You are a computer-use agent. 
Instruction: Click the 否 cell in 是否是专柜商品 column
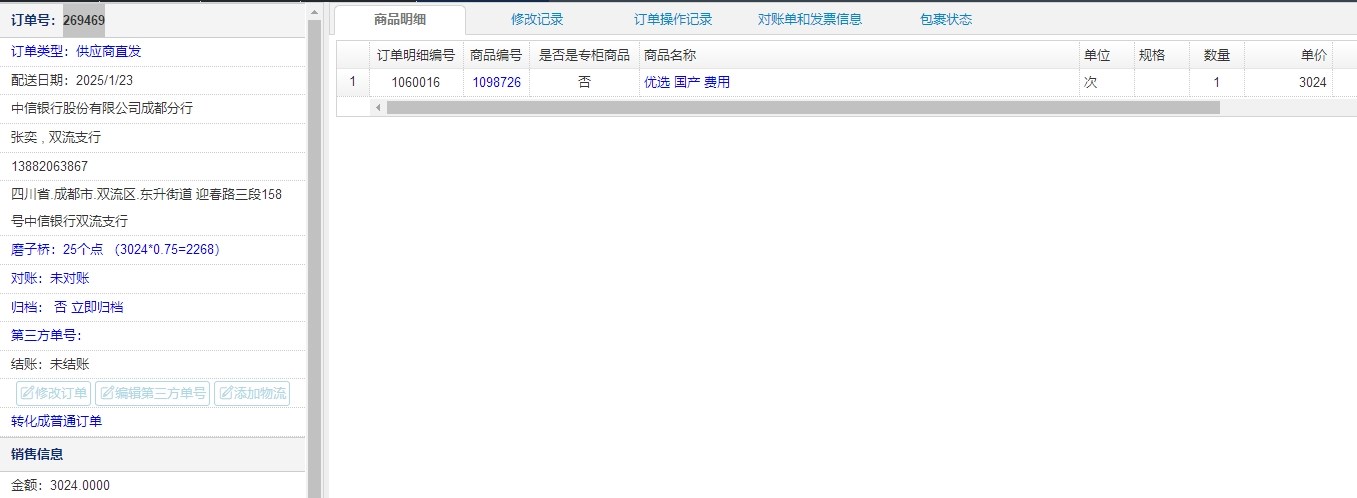point(584,83)
